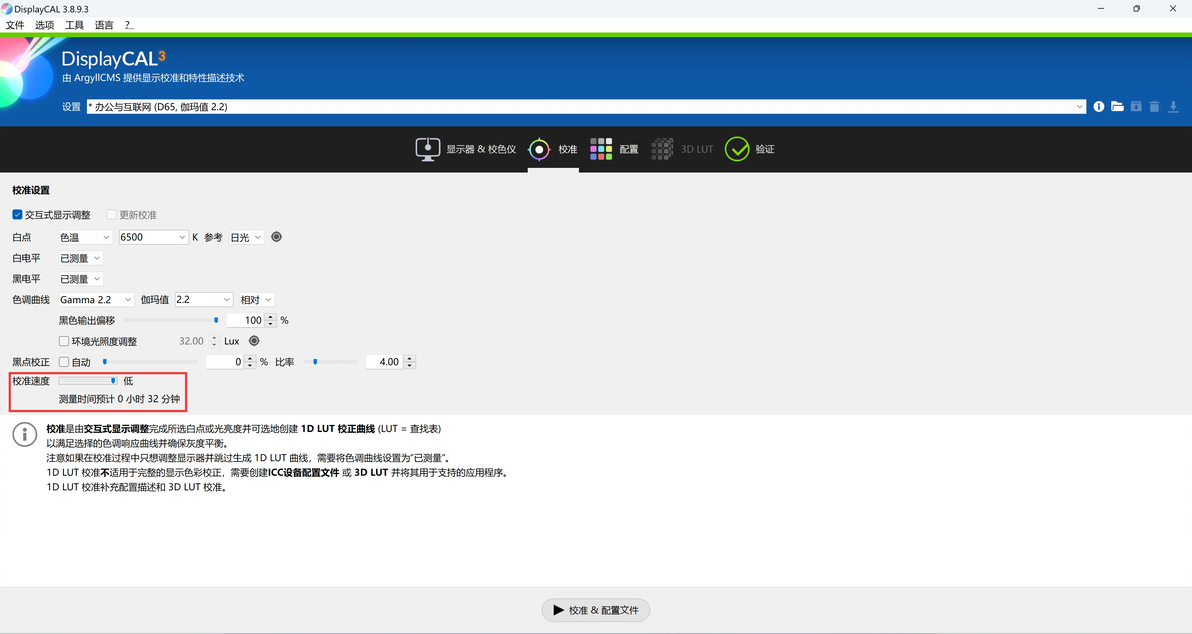Open the 文件 menu
1192x634 pixels.
click(14, 25)
